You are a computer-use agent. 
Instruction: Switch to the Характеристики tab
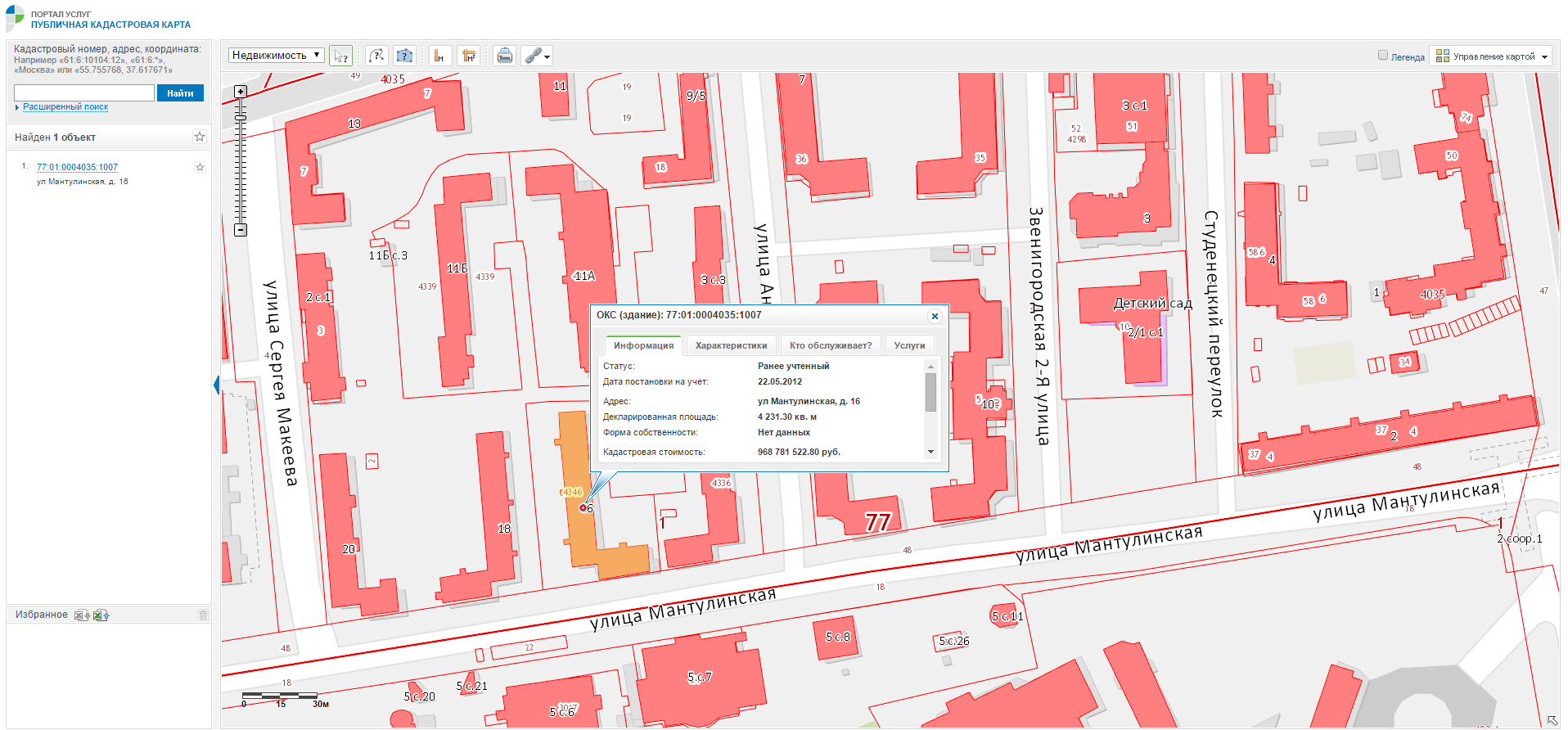(731, 345)
